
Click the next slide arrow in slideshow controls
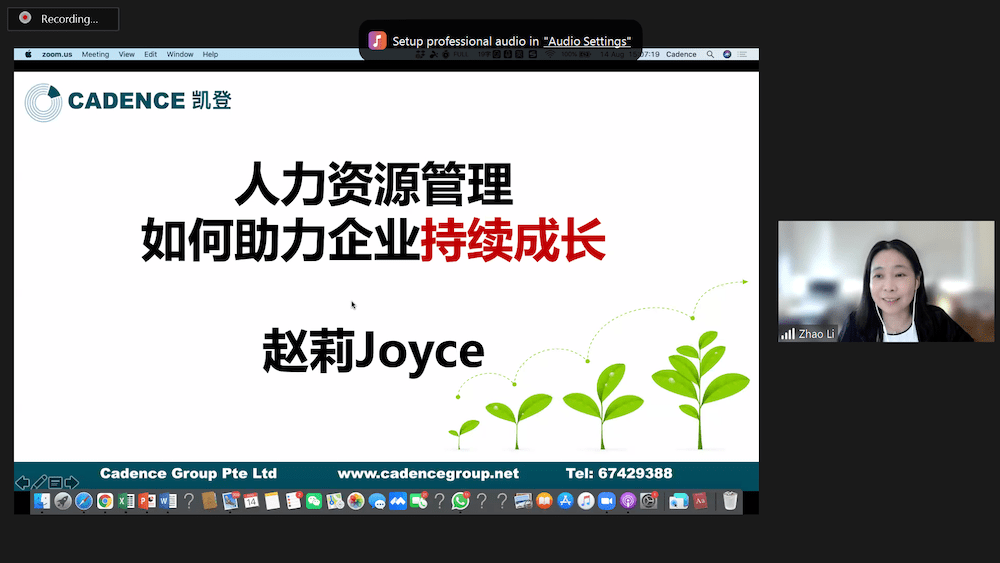[72, 483]
